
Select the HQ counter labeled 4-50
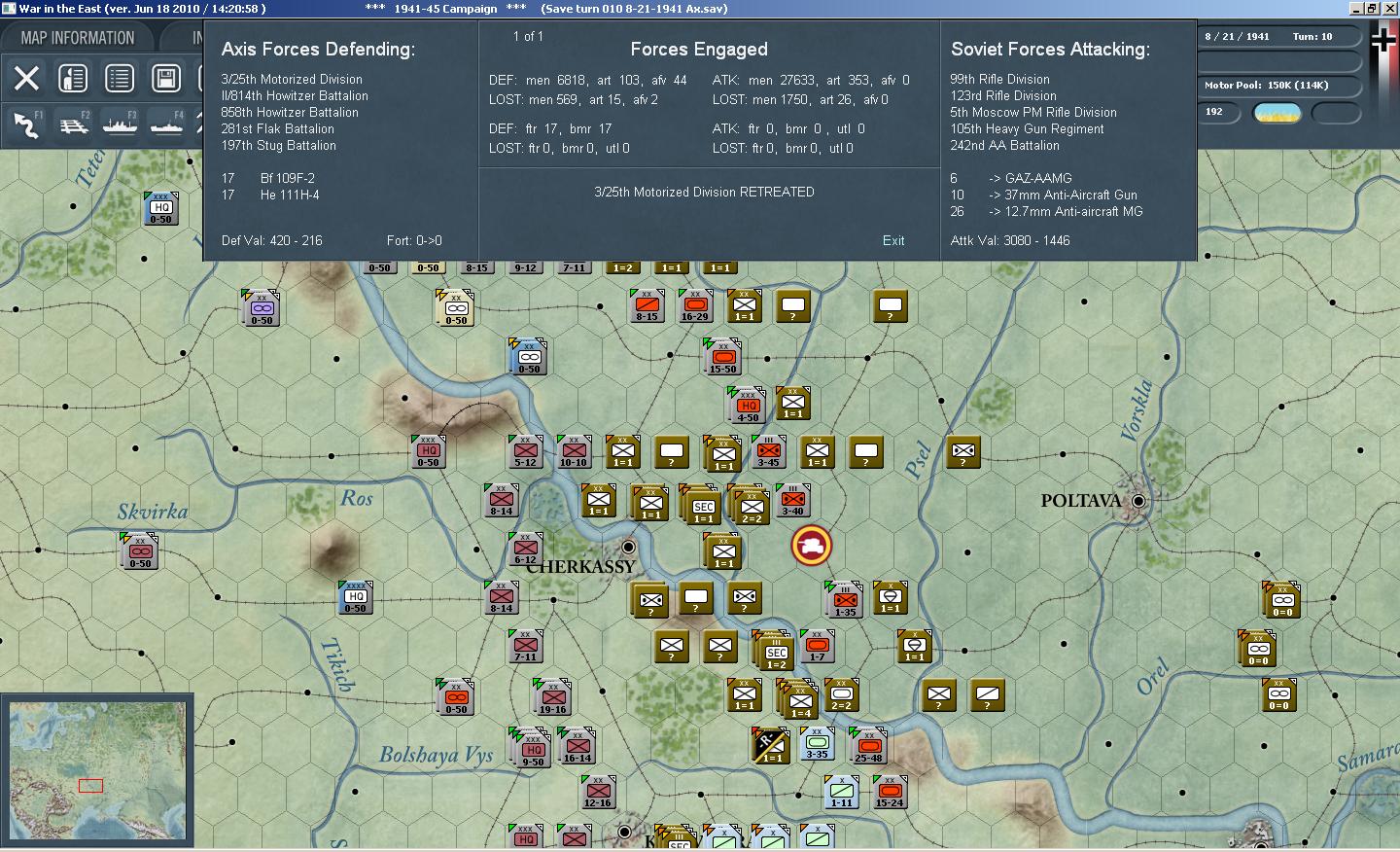pos(748,406)
